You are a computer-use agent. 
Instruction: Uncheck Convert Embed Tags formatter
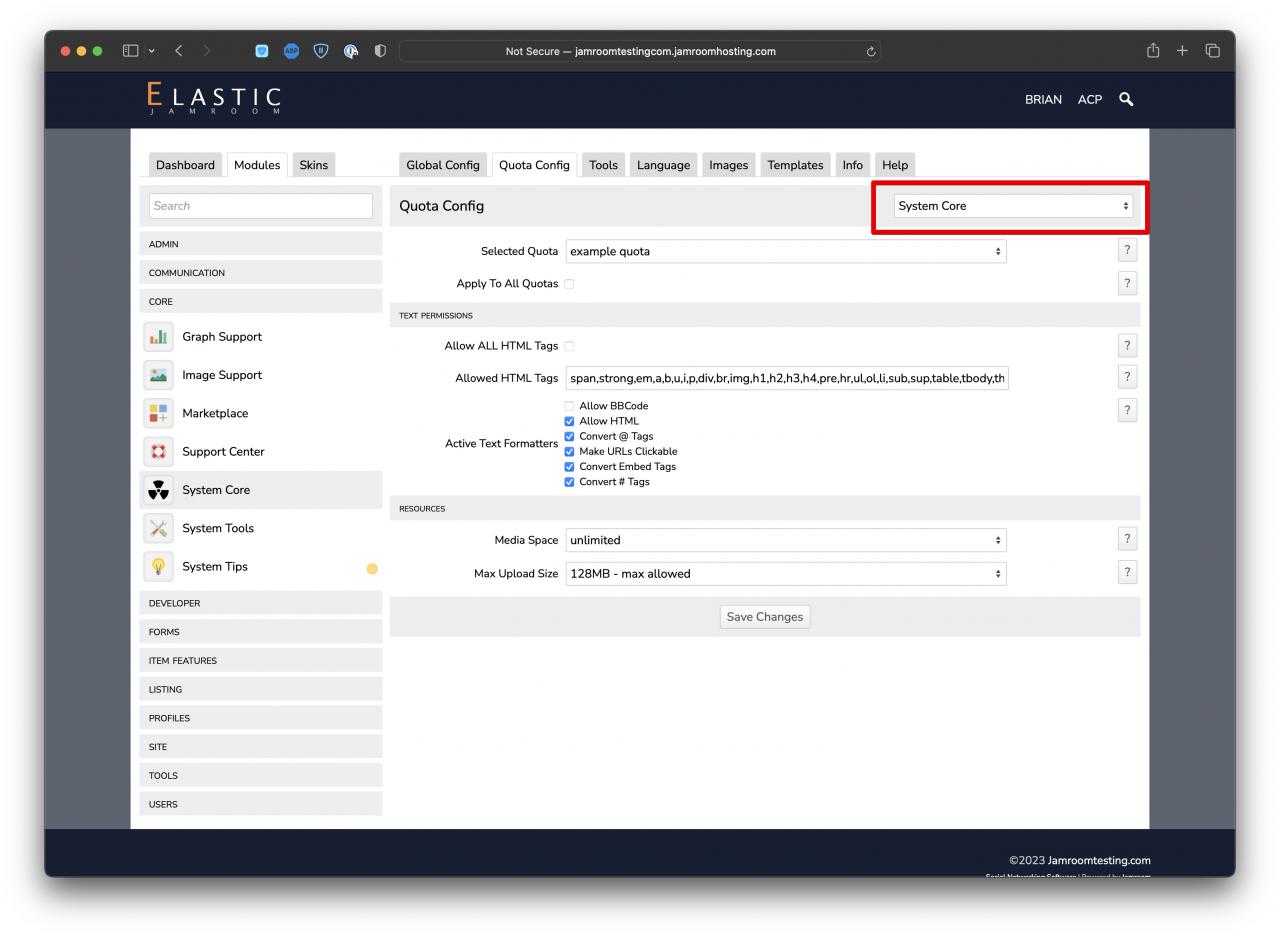click(569, 466)
